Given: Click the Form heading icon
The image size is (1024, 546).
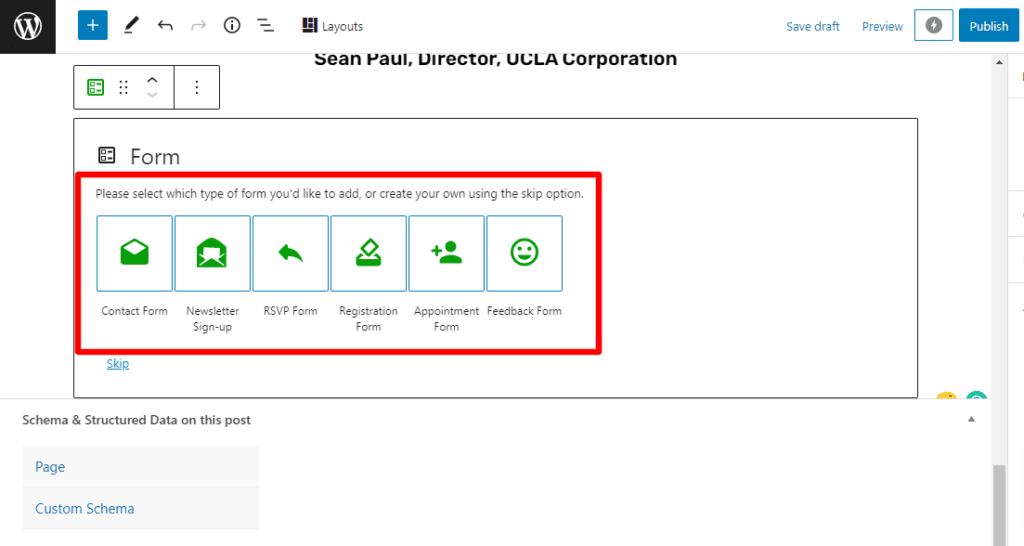Looking at the screenshot, I should pyautogui.click(x=106, y=155).
